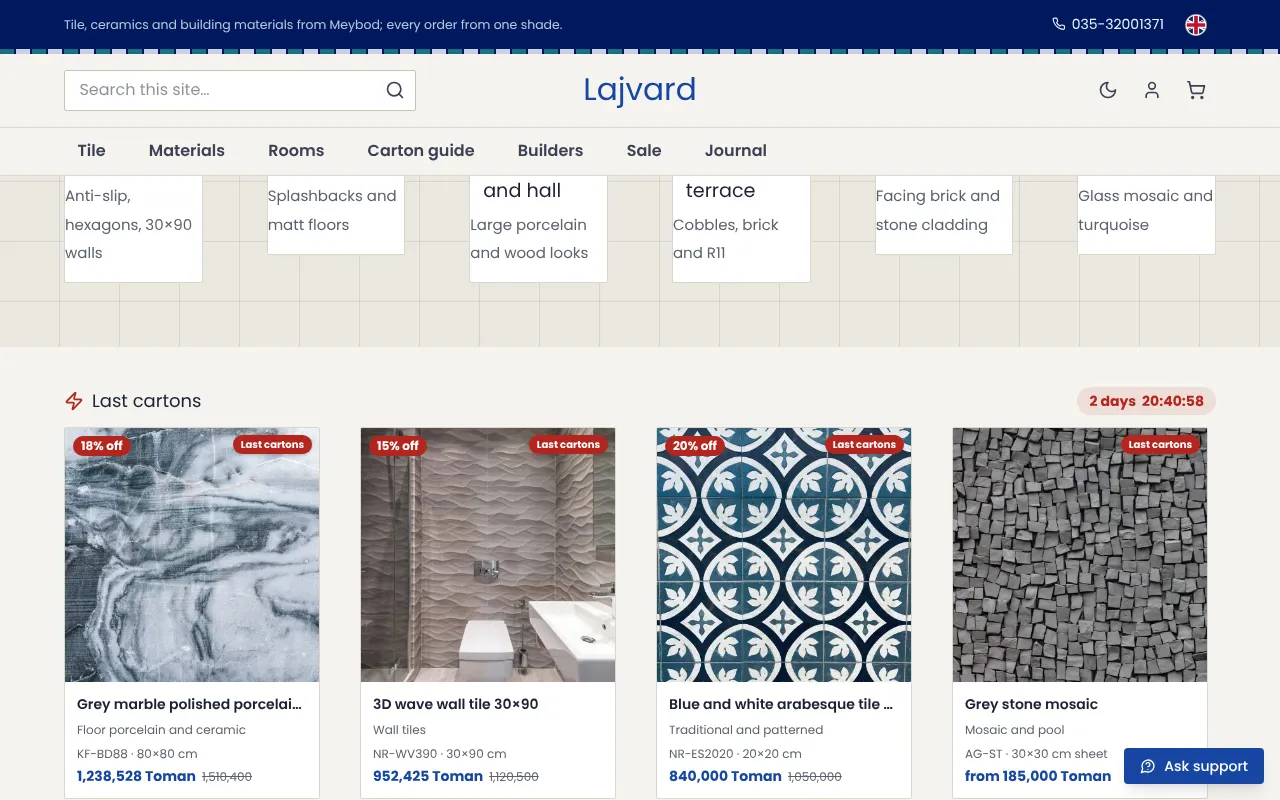Click the 18% off badge

click(102, 446)
